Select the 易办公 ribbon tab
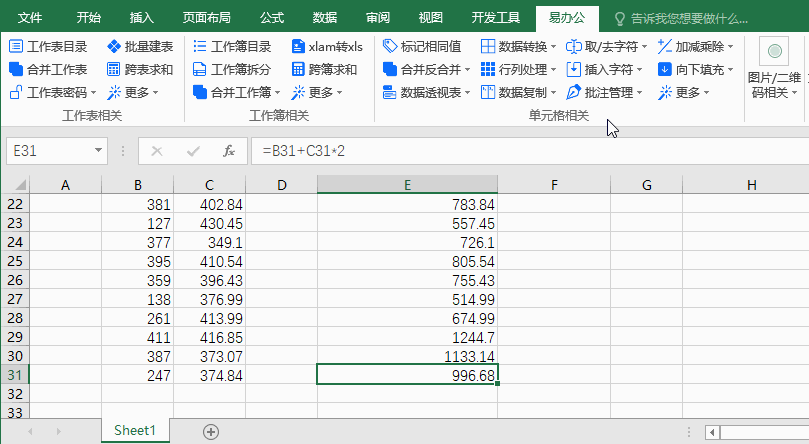 [567, 18]
